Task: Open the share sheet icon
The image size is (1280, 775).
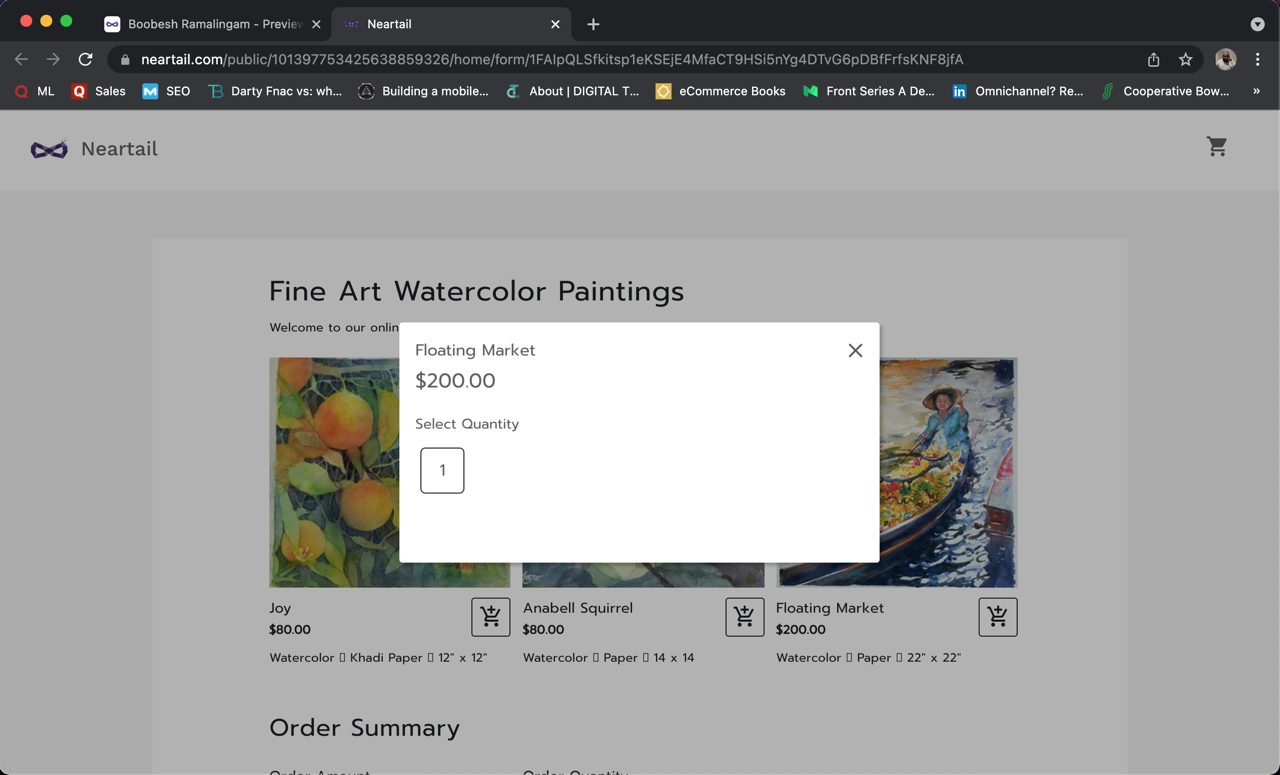Action: pyautogui.click(x=1153, y=60)
